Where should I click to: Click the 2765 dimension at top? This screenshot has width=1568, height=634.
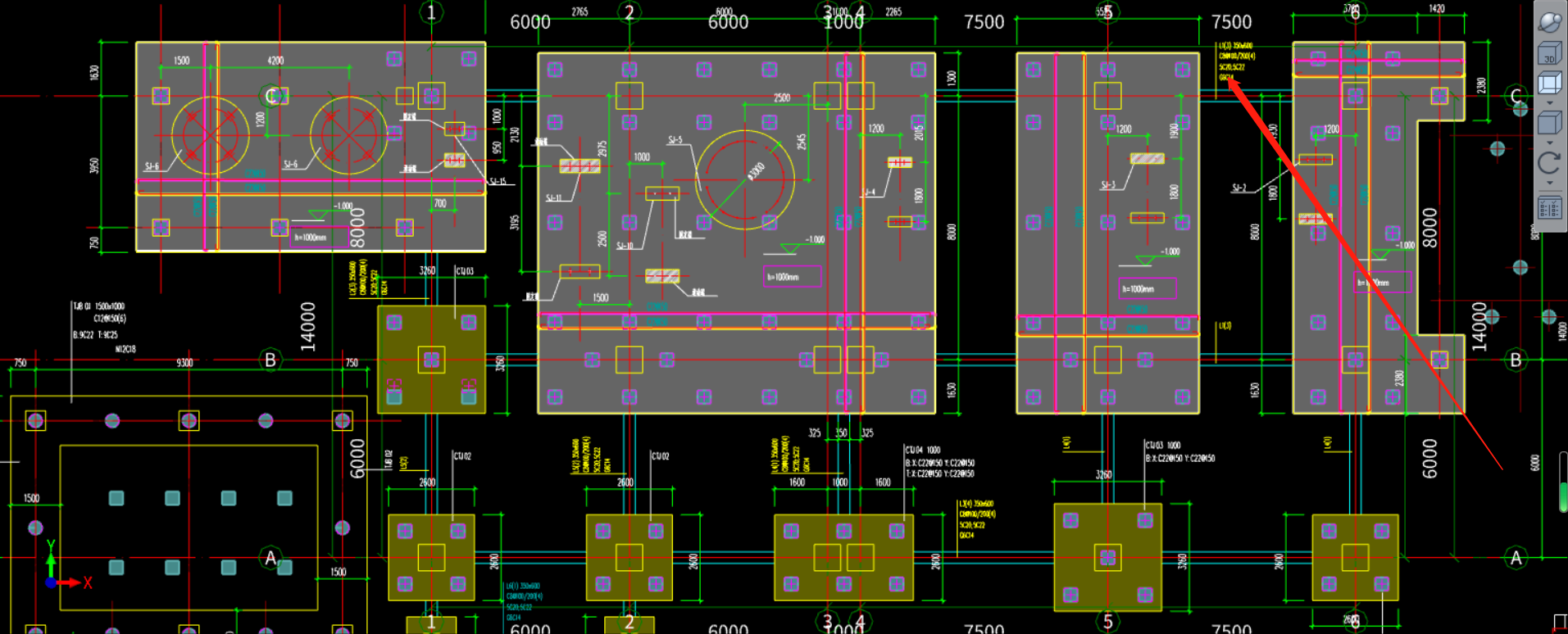pyautogui.click(x=579, y=11)
